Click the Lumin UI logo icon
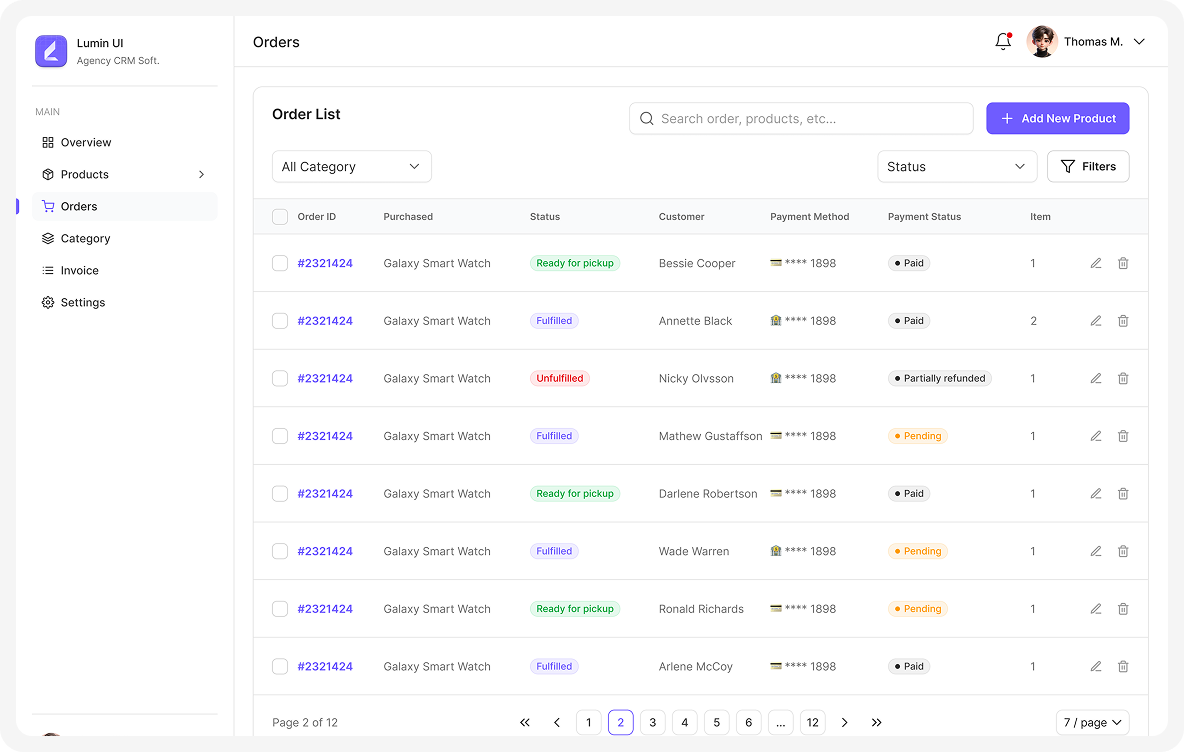 51,51
